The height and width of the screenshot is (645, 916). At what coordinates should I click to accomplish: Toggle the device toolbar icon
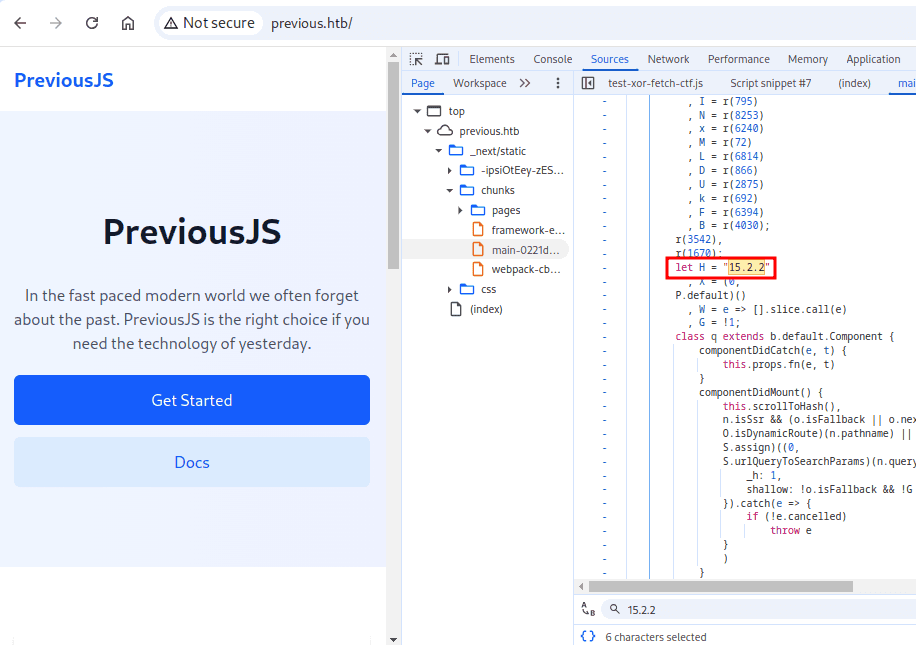(442, 59)
